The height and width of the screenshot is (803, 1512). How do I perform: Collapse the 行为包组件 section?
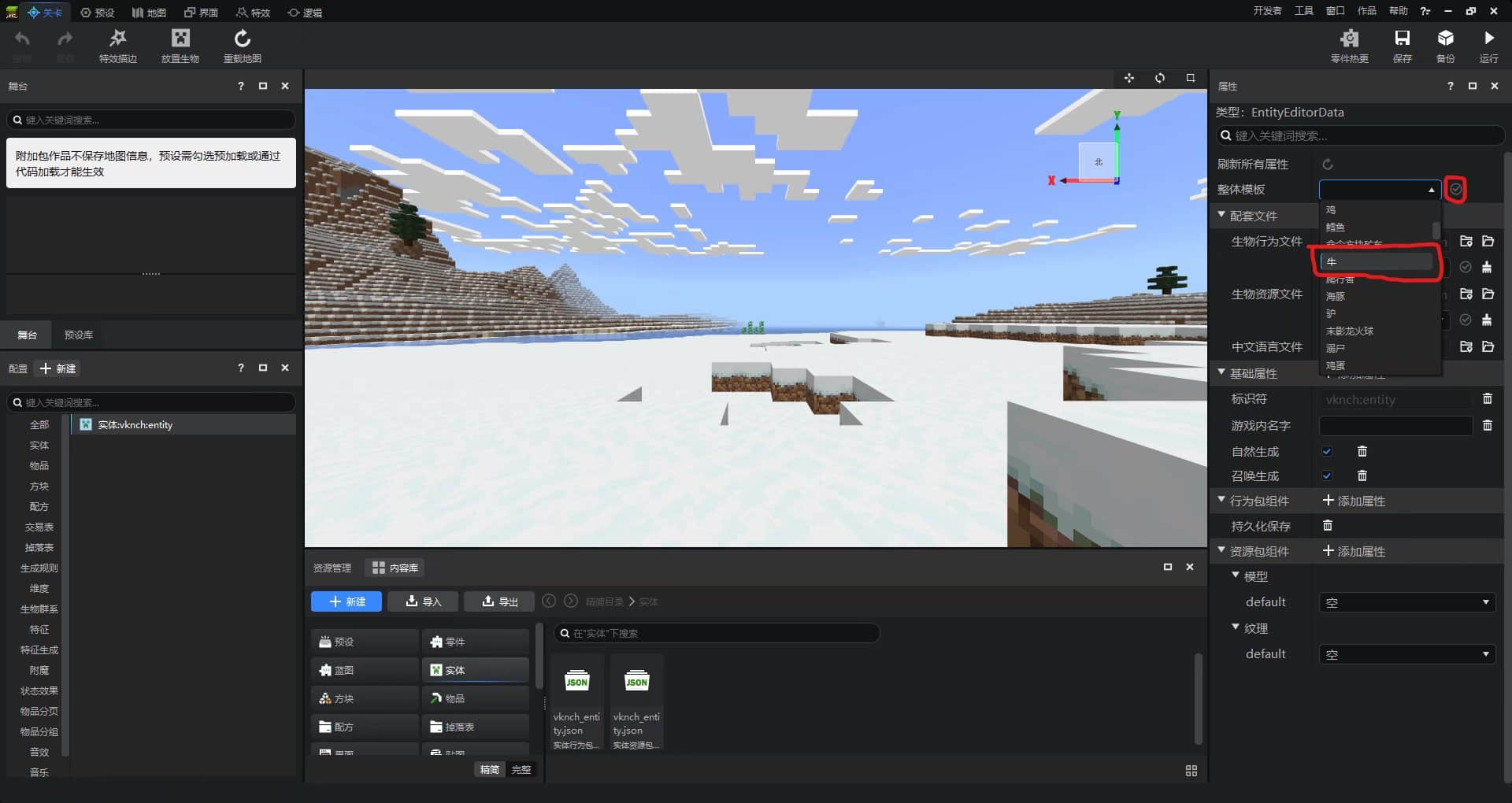1221,500
